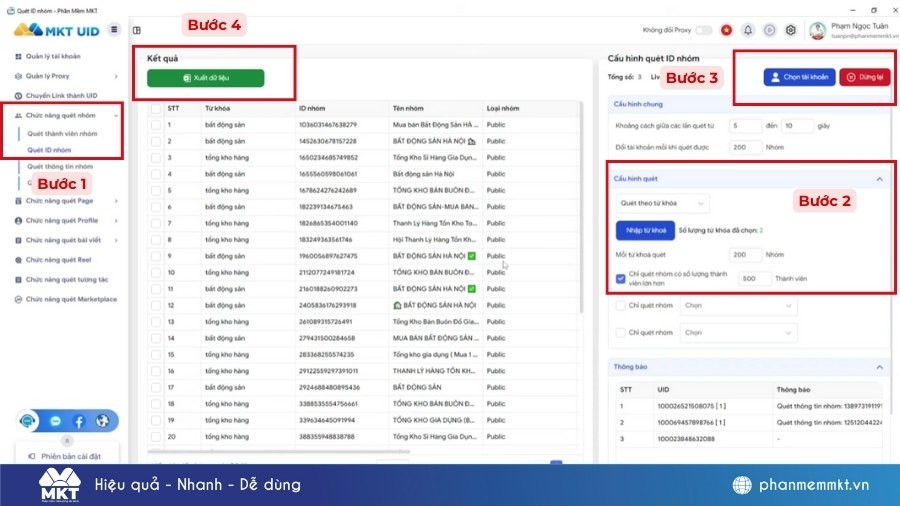Viewport: 900px width, 506px height.
Task: Click Dừng lại stop button
Action: (865, 77)
